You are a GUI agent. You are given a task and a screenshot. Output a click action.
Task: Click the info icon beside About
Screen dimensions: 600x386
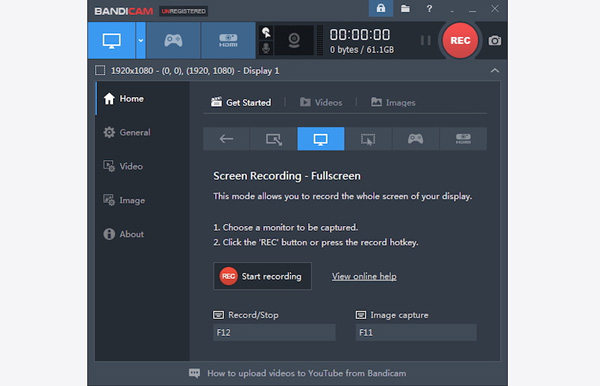click(x=109, y=234)
